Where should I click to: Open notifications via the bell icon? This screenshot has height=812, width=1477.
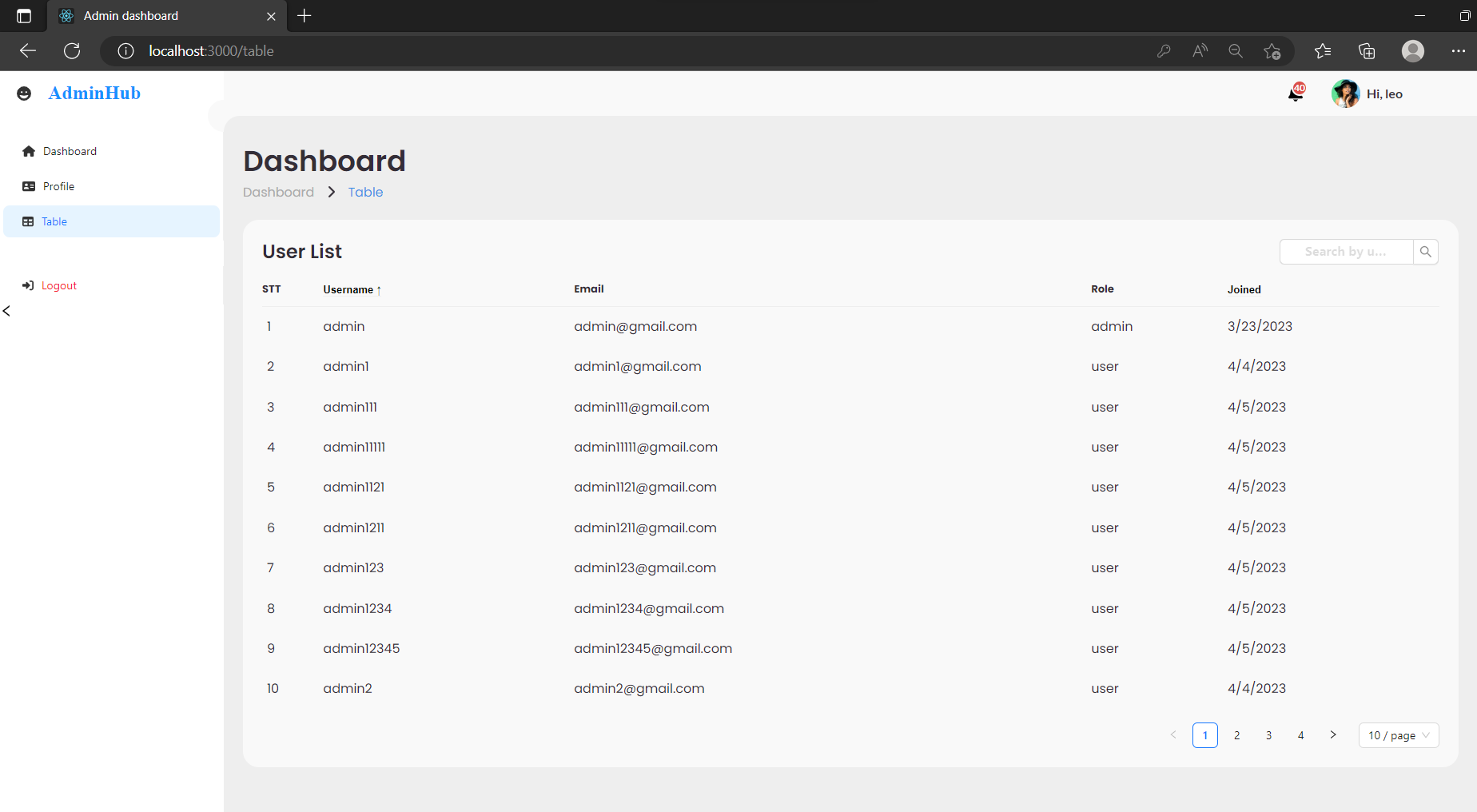tap(1296, 94)
